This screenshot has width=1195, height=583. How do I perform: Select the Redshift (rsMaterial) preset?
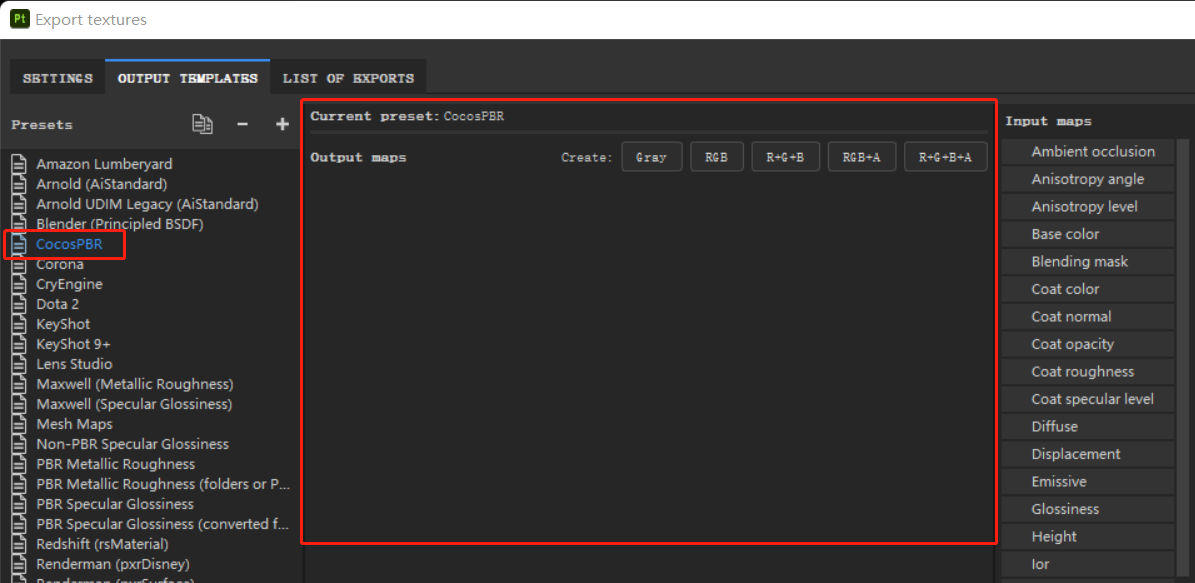click(x=102, y=545)
